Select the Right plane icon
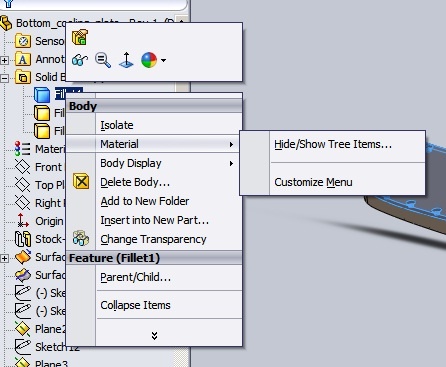This screenshot has width=446, height=367. pos(23,203)
